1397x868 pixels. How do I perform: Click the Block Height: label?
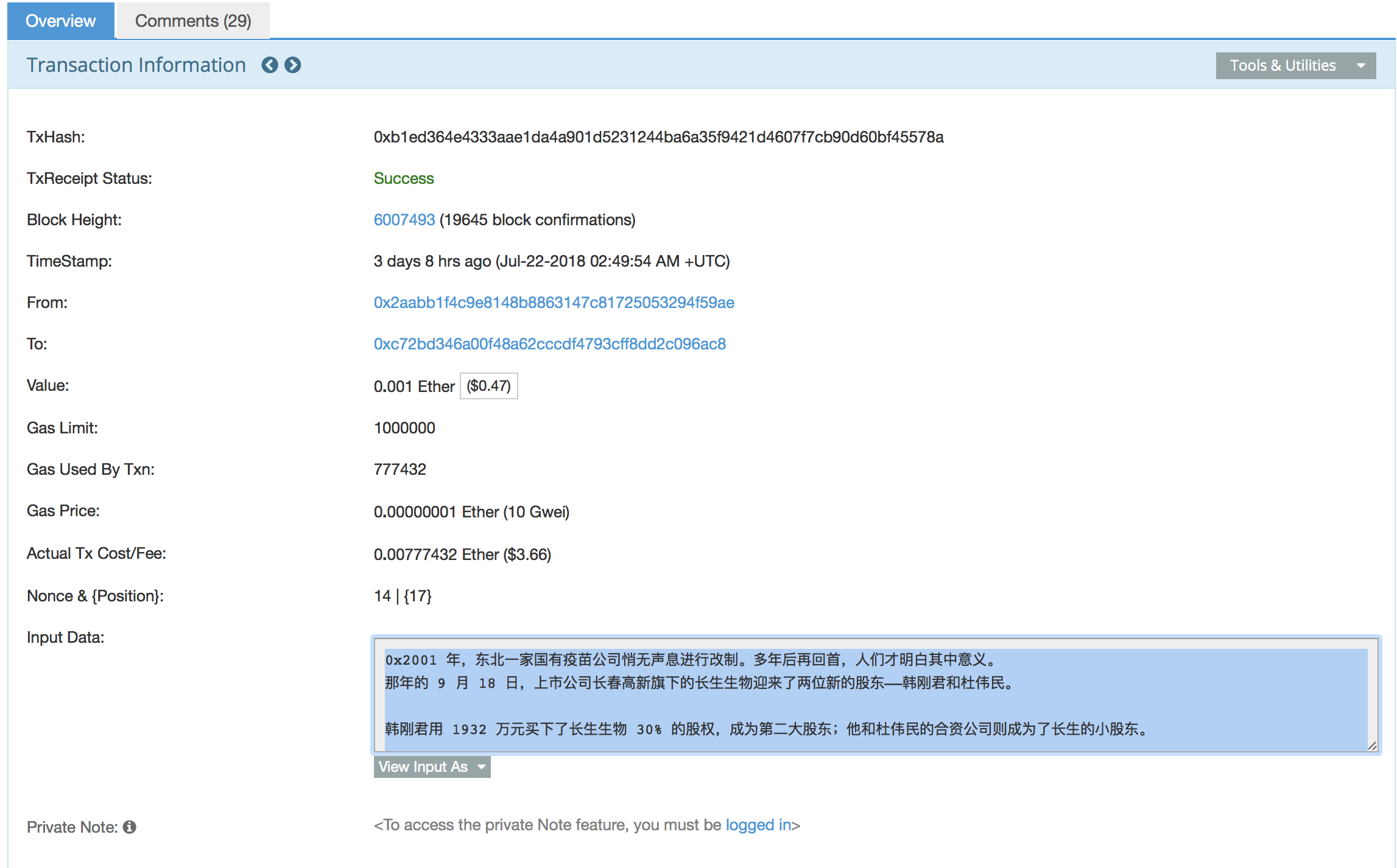click(x=74, y=220)
